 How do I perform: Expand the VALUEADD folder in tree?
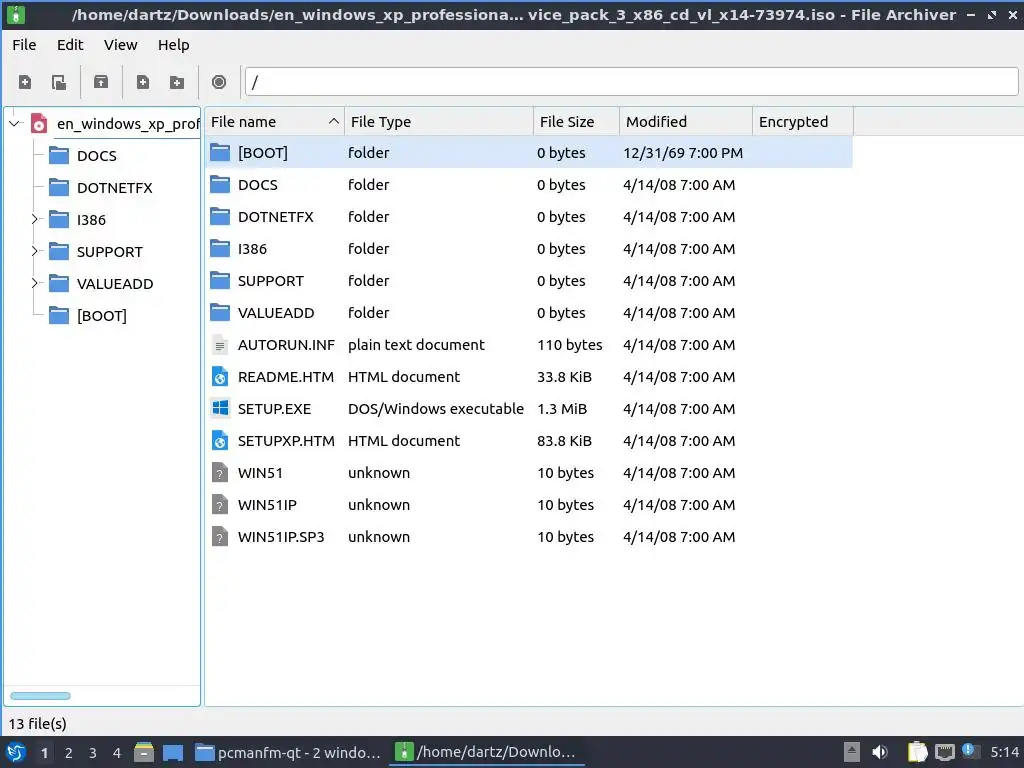pos(35,283)
